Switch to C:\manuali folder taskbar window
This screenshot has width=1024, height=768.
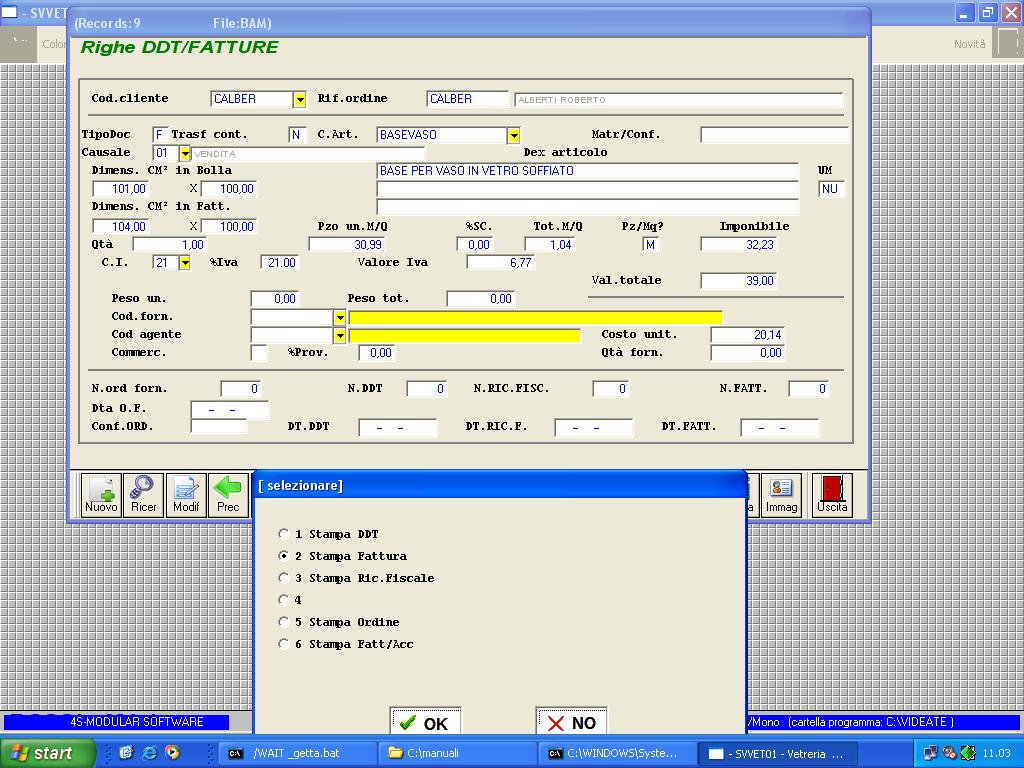coord(458,753)
